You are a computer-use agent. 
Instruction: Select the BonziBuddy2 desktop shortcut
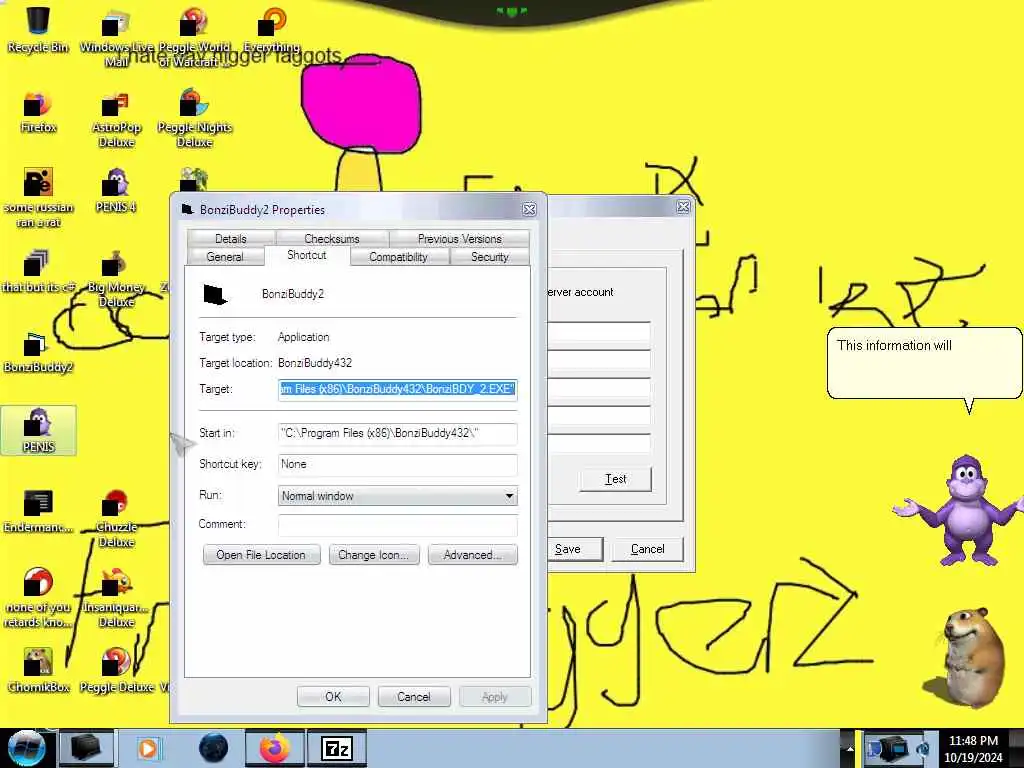coord(38,353)
